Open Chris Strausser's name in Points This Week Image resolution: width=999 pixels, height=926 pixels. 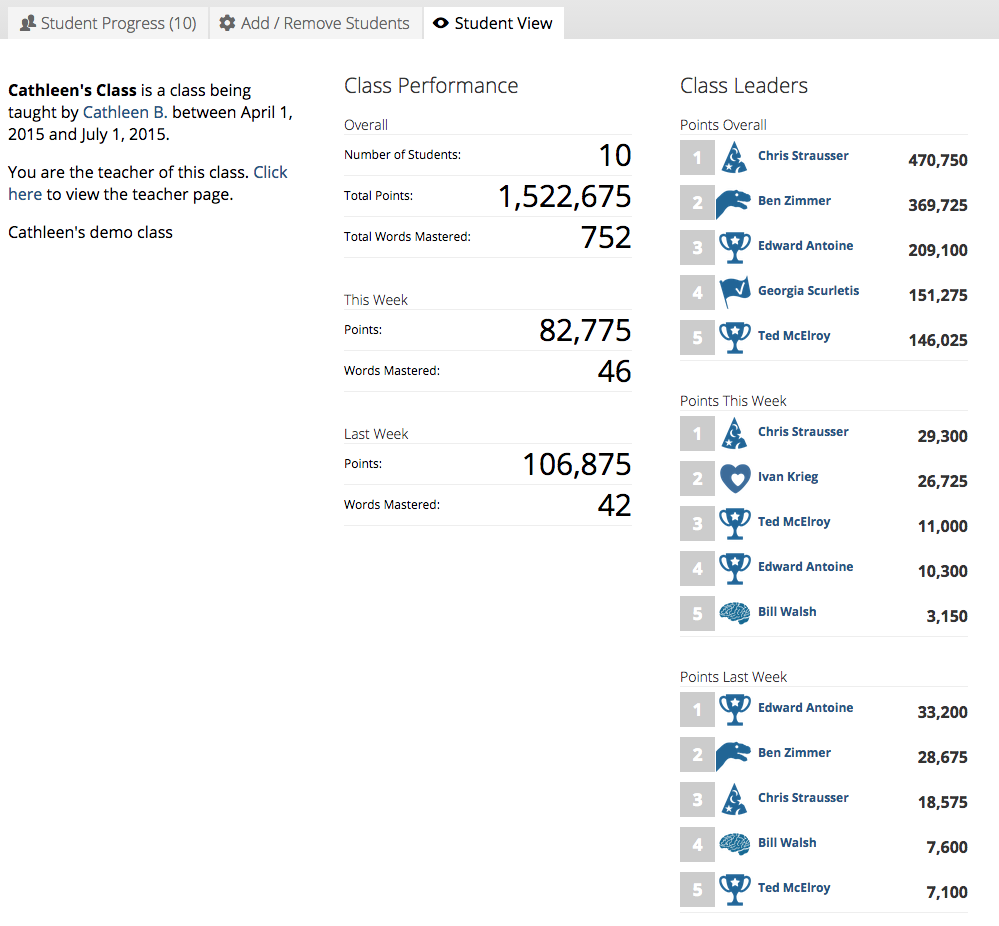pos(802,432)
